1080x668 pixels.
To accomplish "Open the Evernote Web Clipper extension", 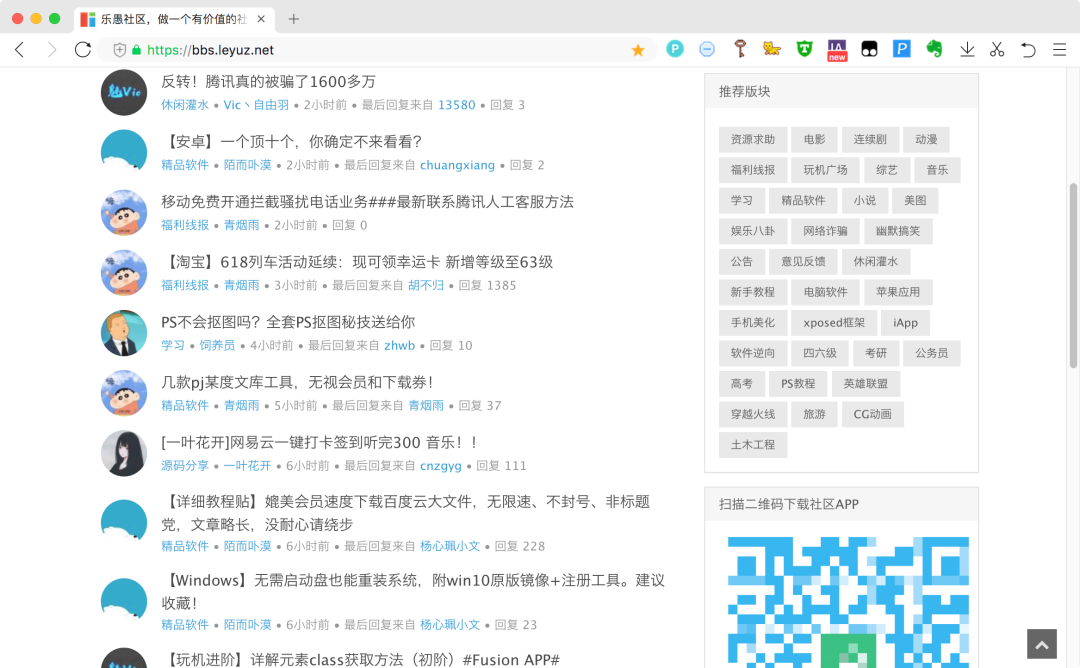I will pyautogui.click(x=936, y=49).
